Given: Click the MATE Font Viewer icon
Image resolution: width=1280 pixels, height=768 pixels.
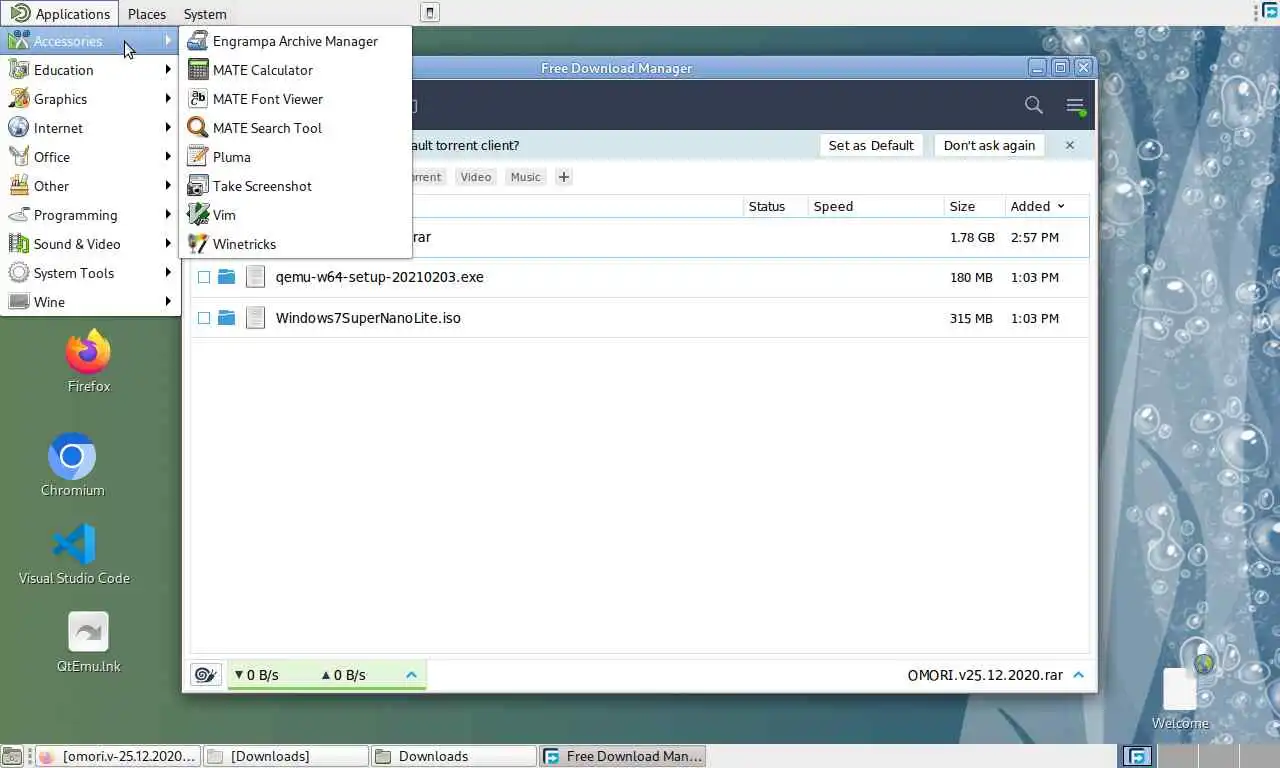Looking at the screenshot, I should [198, 99].
